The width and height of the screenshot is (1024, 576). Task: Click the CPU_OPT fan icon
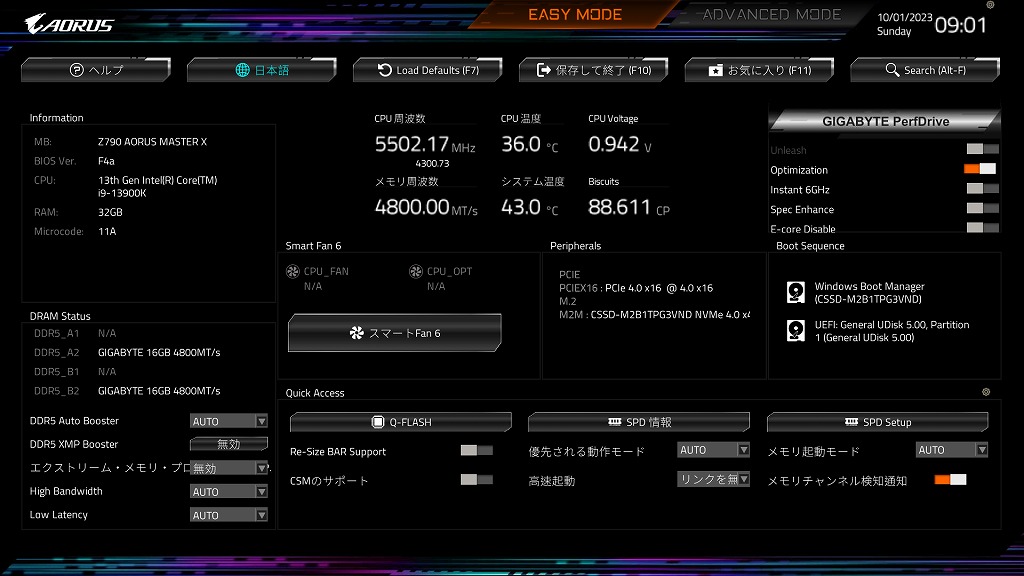[x=415, y=271]
